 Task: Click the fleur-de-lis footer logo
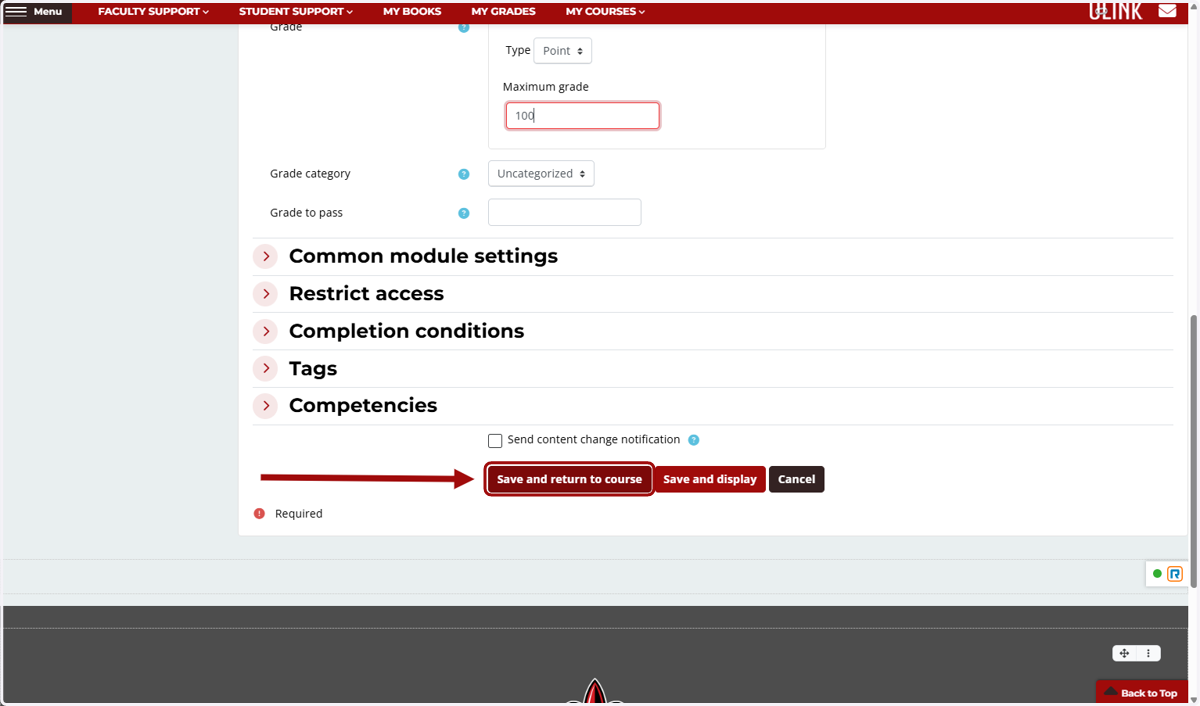tap(595, 693)
